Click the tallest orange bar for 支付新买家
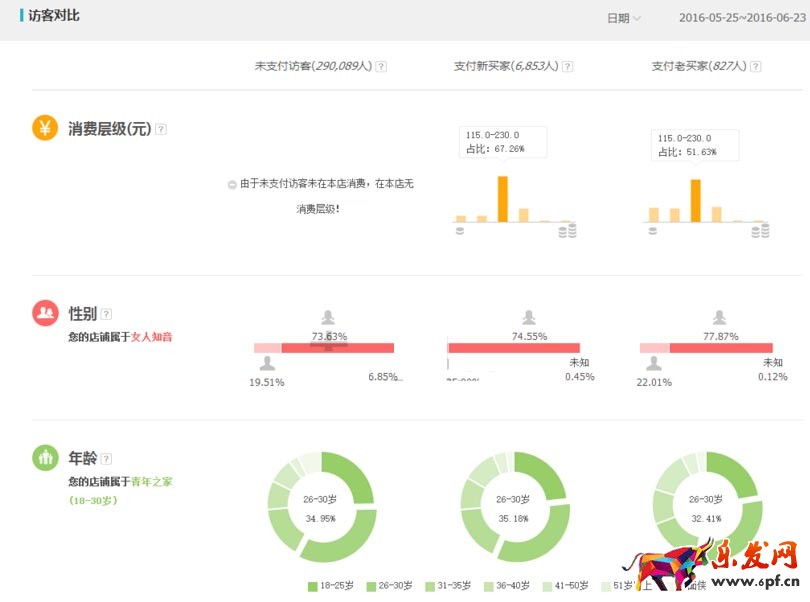This screenshot has height=602, width=810. click(x=502, y=198)
